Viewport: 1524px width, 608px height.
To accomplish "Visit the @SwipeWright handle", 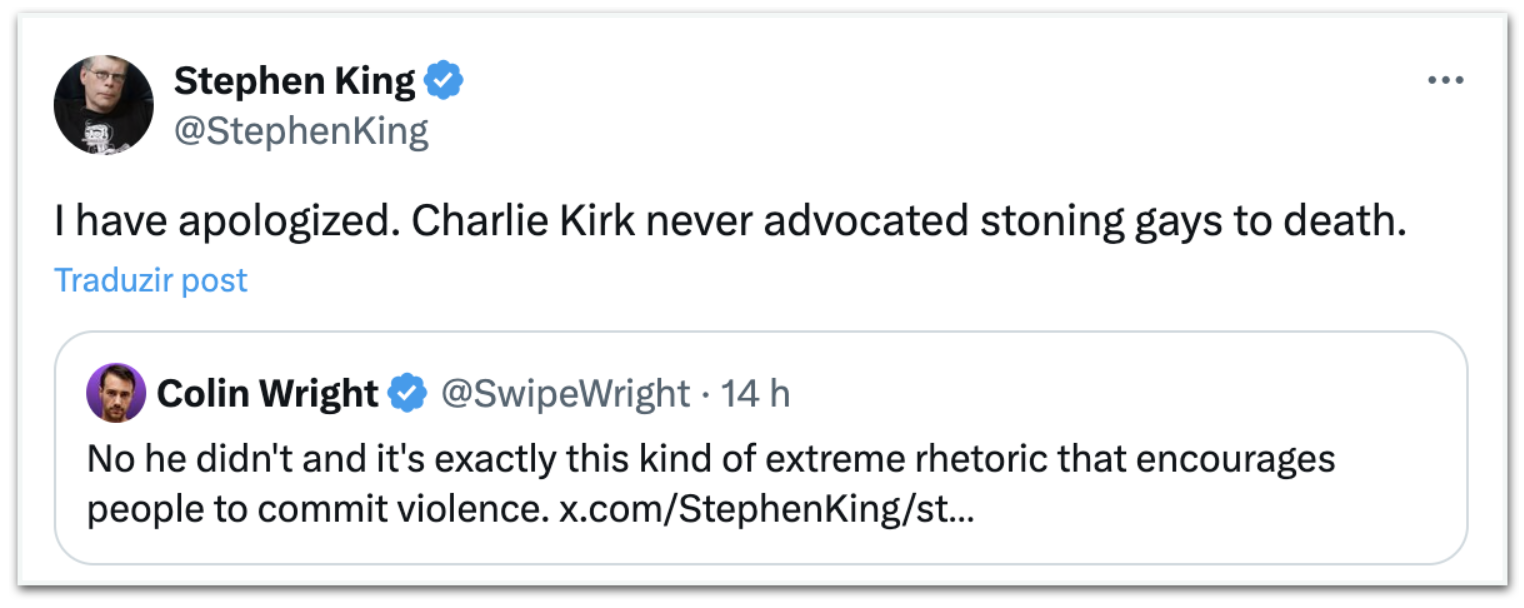I will 565,394.
